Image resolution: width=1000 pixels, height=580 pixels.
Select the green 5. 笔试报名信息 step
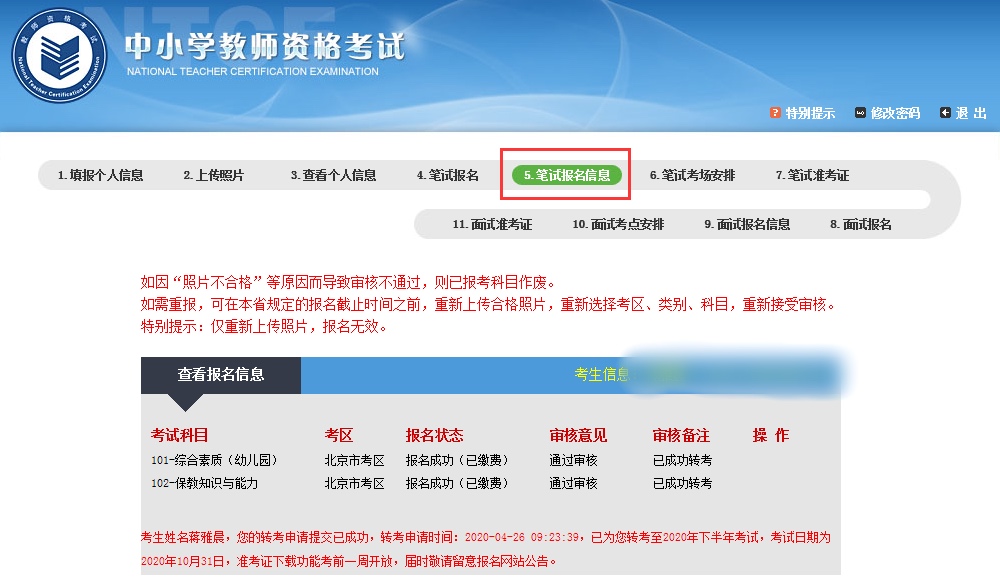[566, 175]
